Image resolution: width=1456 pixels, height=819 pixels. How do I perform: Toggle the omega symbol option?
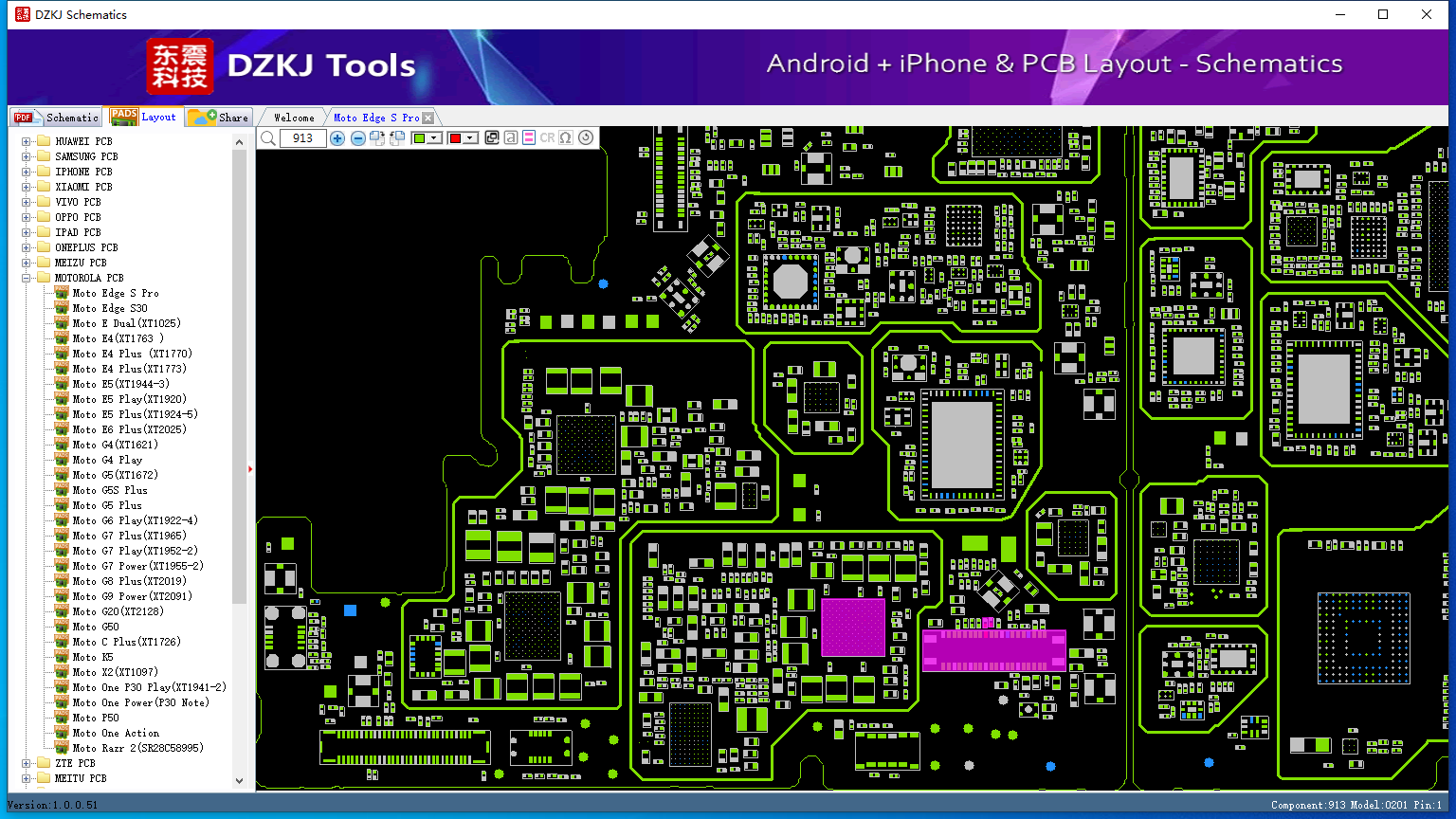[566, 137]
